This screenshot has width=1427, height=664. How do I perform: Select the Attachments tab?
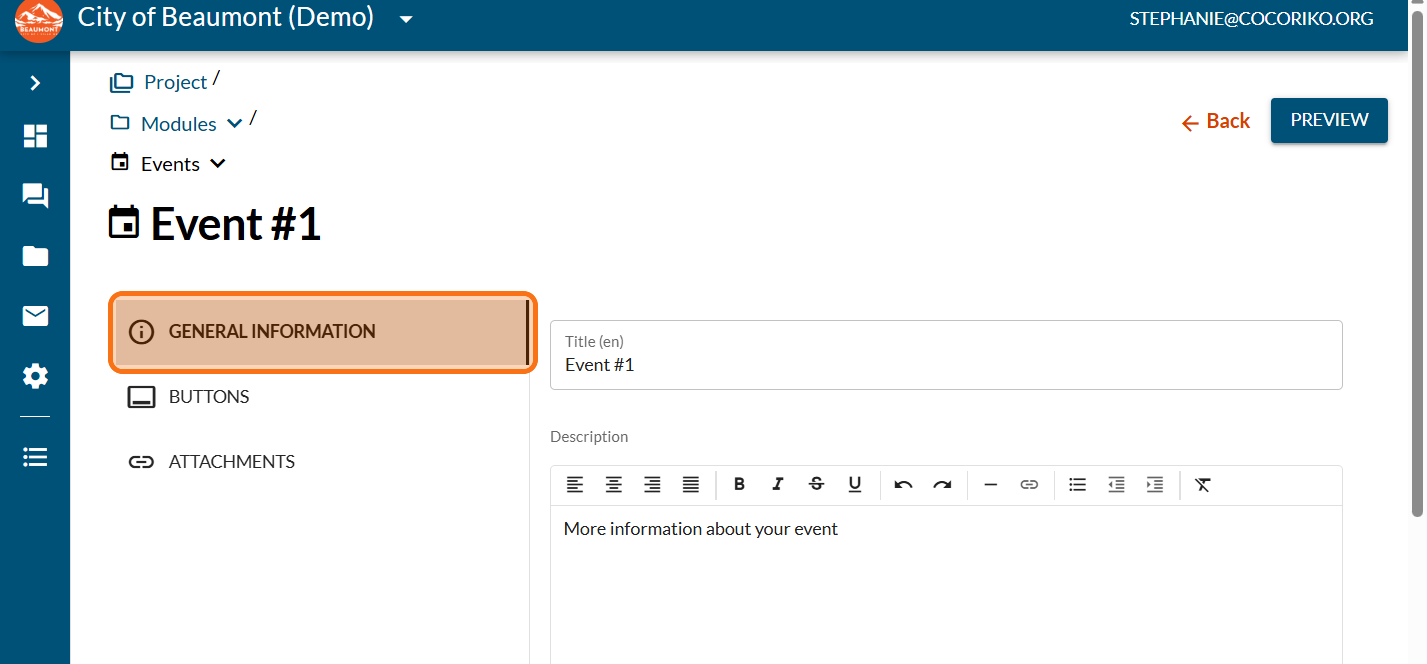coord(231,462)
